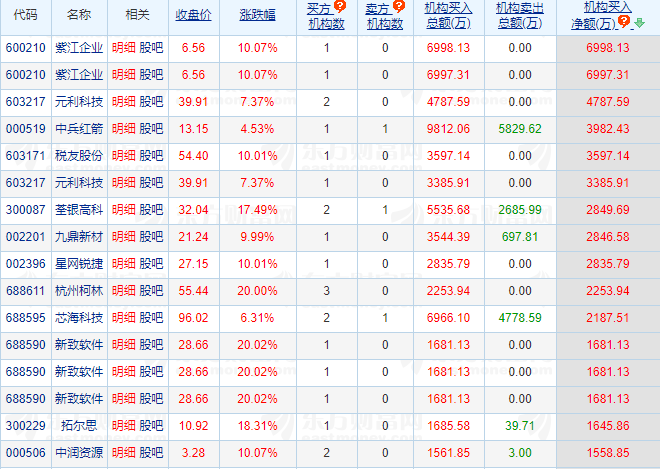Screen dimensions: 660x469
Task: Open 明细 for 中兵红箭
Action: pos(124,129)
